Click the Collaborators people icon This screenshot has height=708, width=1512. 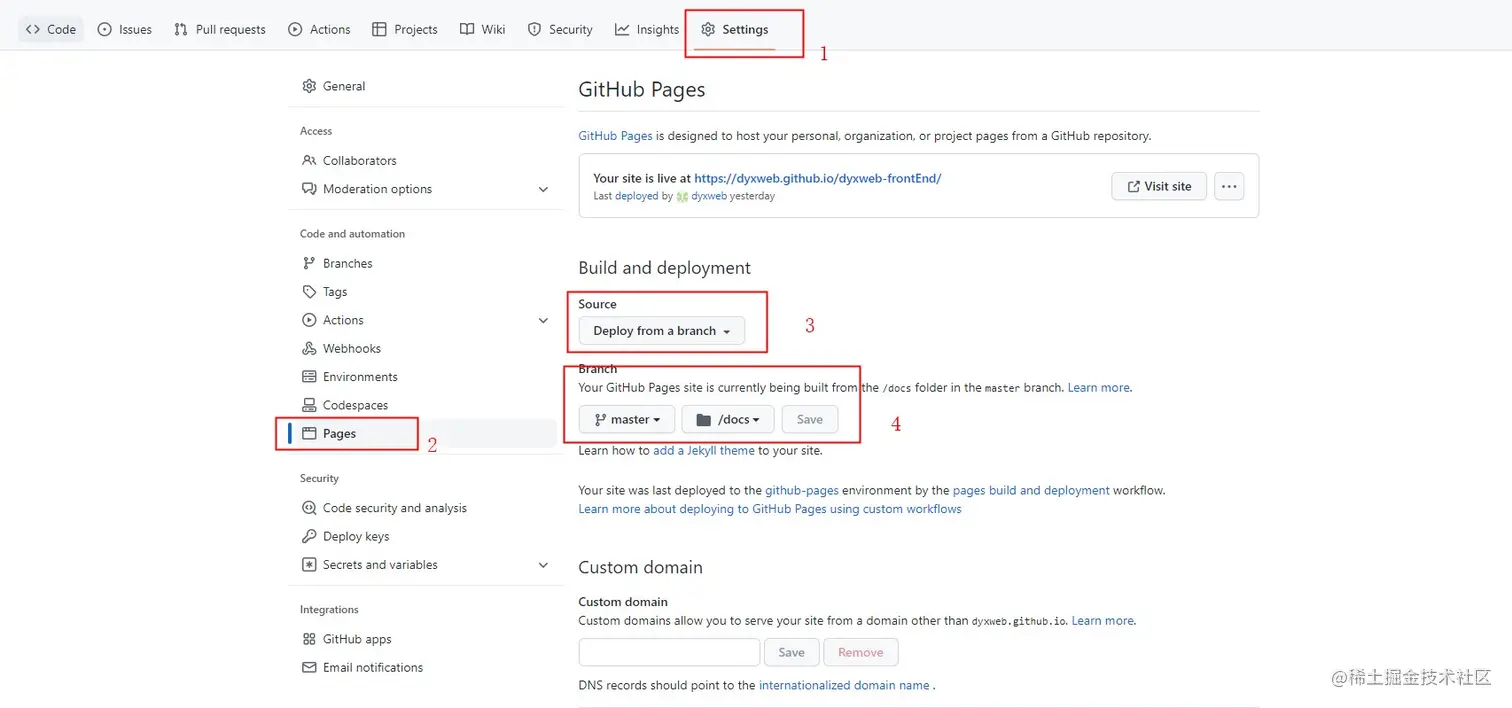click(x=309, y=160)
